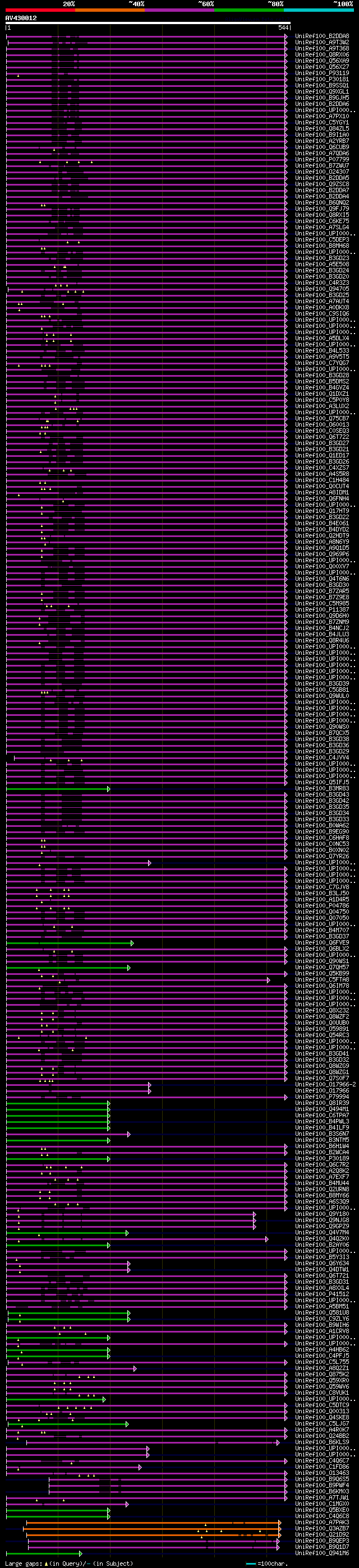The width and height of the screenshot is (359, 1568).
Task: Select hit label UniRef100_A8QZZ1
Action: coord(322,1368)
